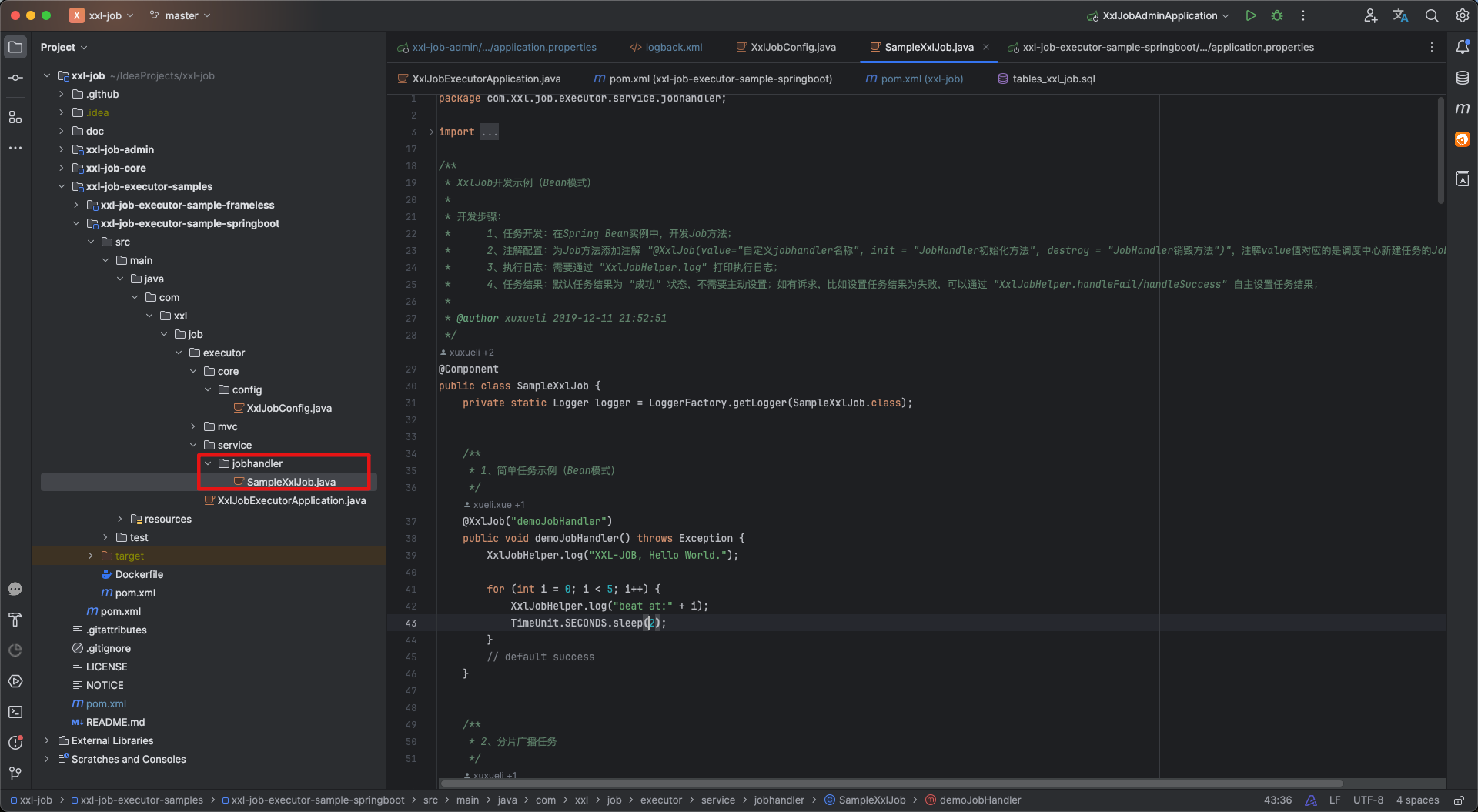Screen dimensions: 1478x812
Task: Open the XxlJobAdminApplication run configuration dropdown
Action: (x=1157, y=15)
